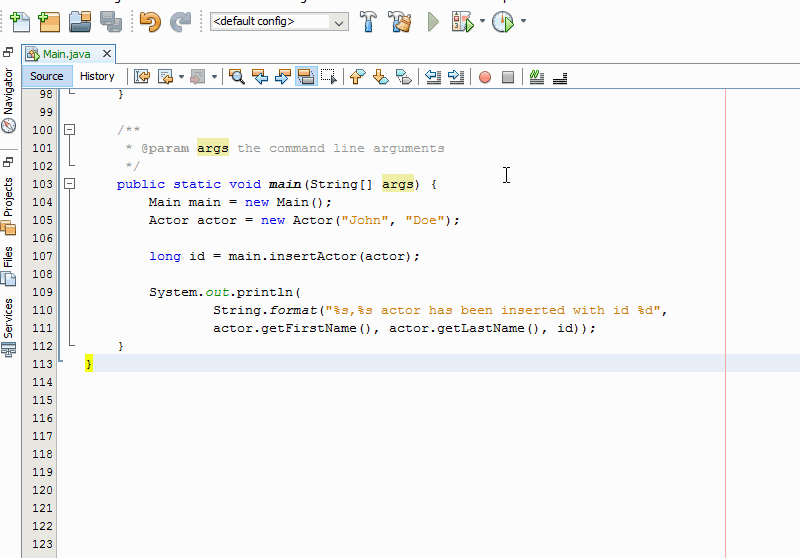Toggle bookmark icon in editor toolbar

coord(404,76)
